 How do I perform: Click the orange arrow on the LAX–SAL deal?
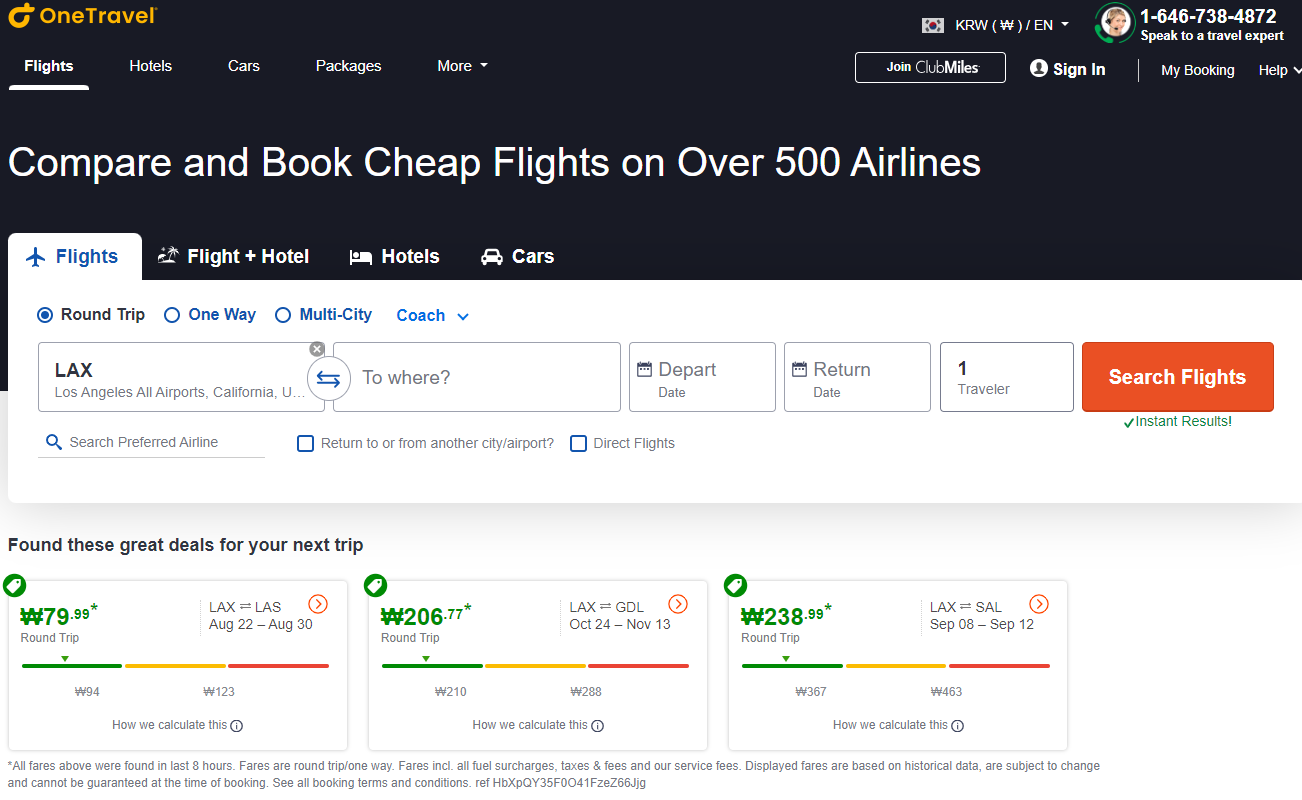click(1039, 604)
